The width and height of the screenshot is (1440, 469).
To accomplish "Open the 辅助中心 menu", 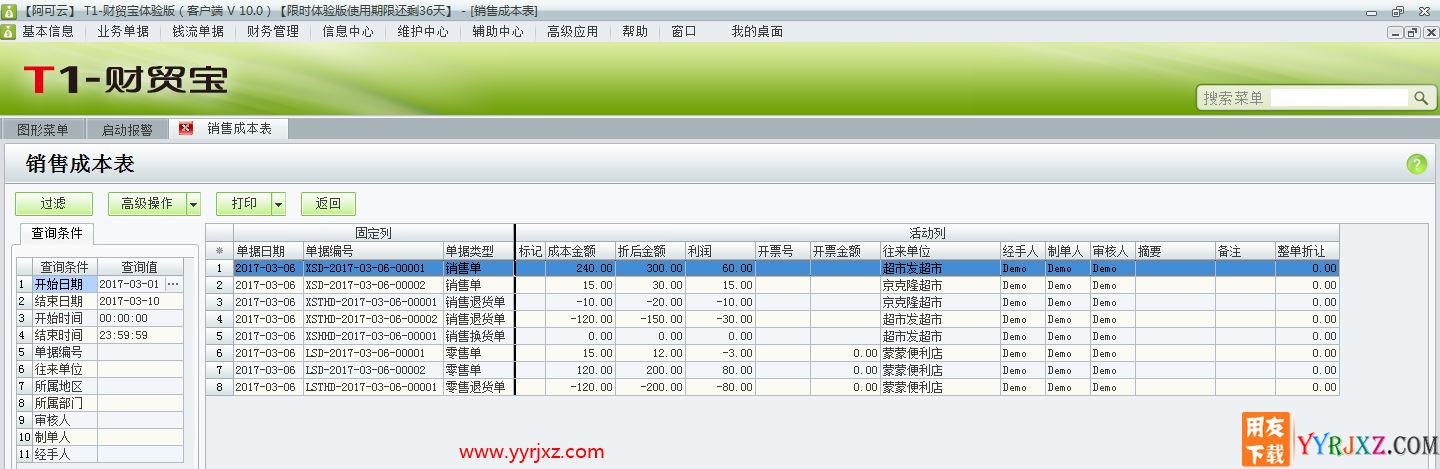I will [x=498, y=32].
